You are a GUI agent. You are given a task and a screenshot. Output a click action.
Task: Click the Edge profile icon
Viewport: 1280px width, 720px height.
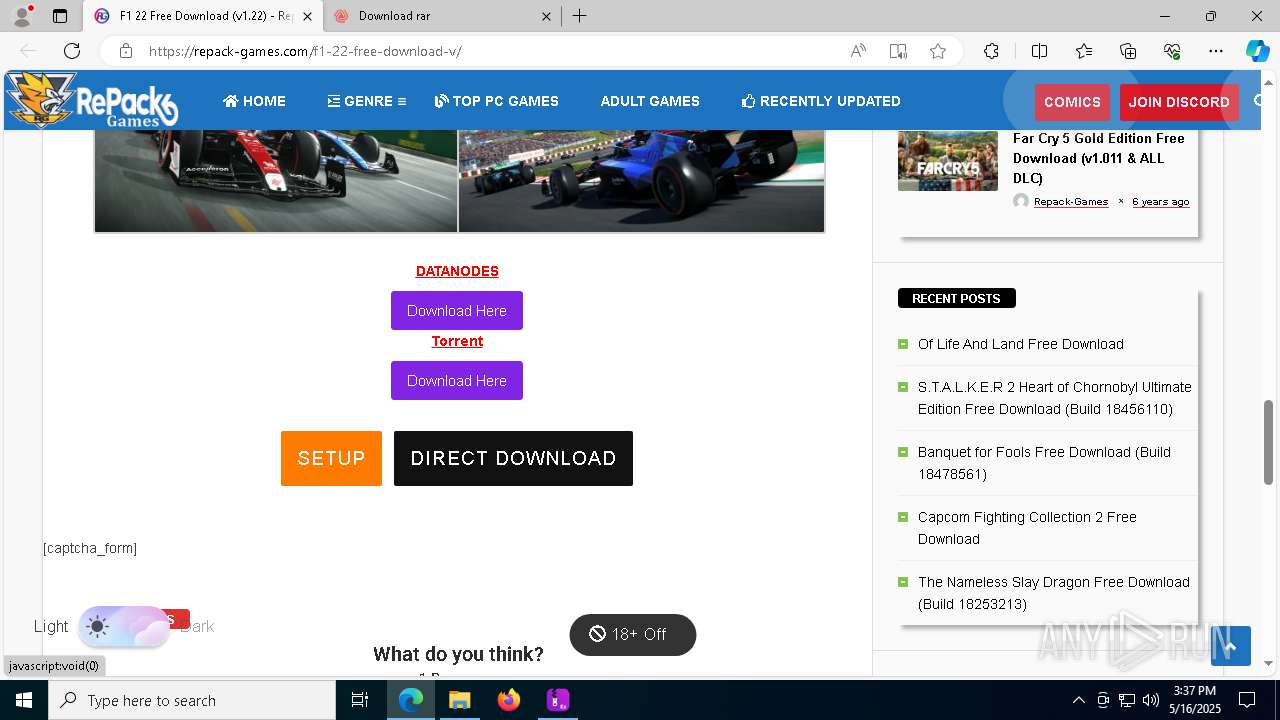(22, 16)
